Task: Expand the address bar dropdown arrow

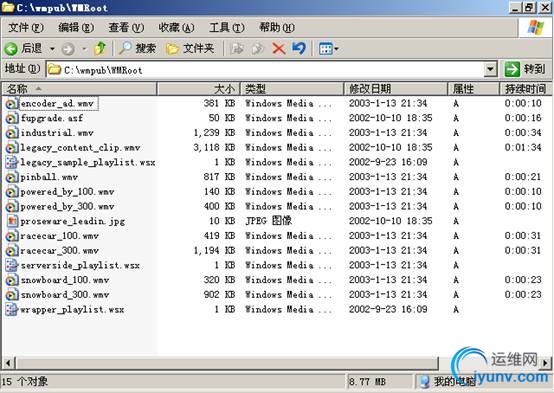Action: click(490, 69)
